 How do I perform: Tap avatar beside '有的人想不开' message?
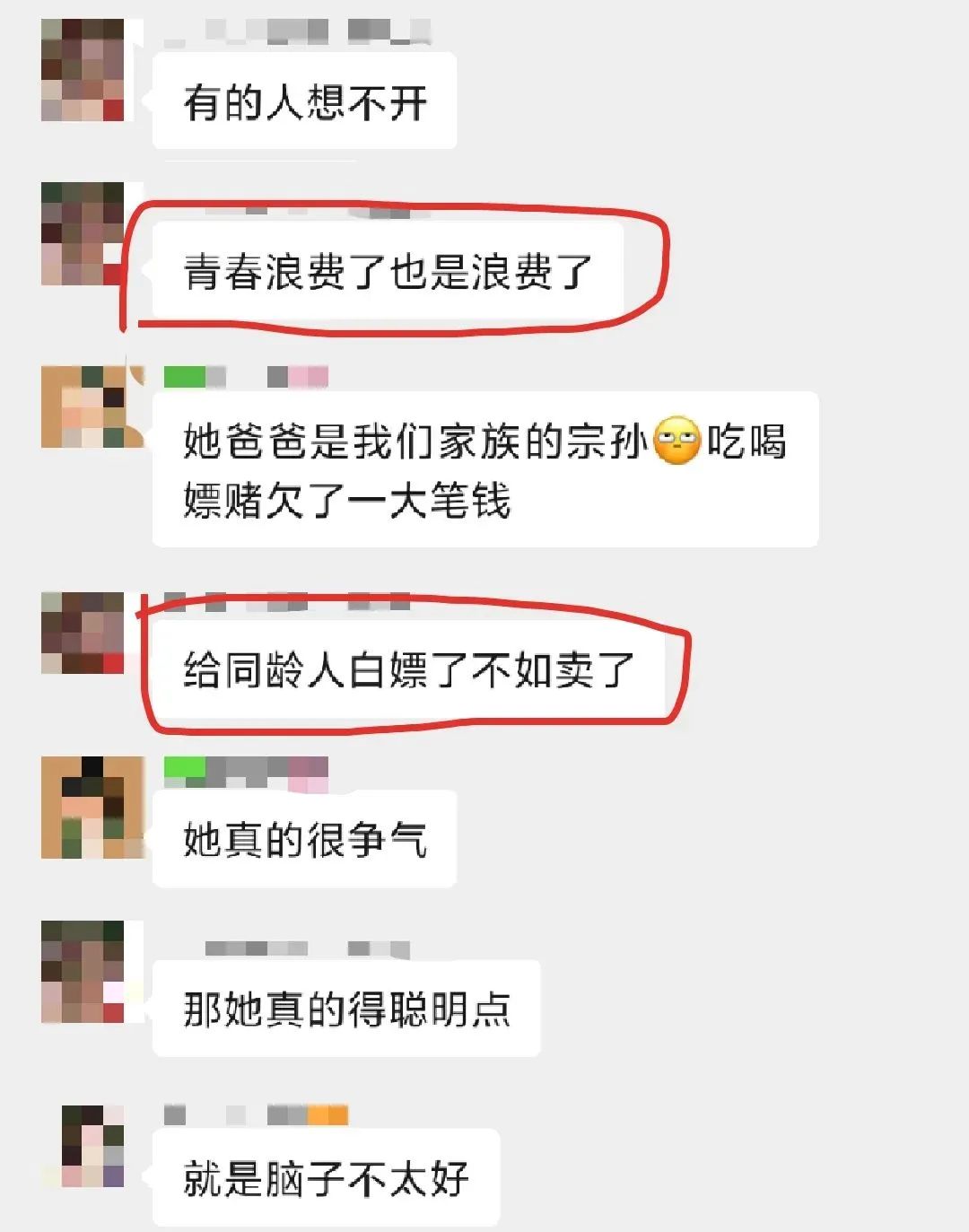pos(83,69)
